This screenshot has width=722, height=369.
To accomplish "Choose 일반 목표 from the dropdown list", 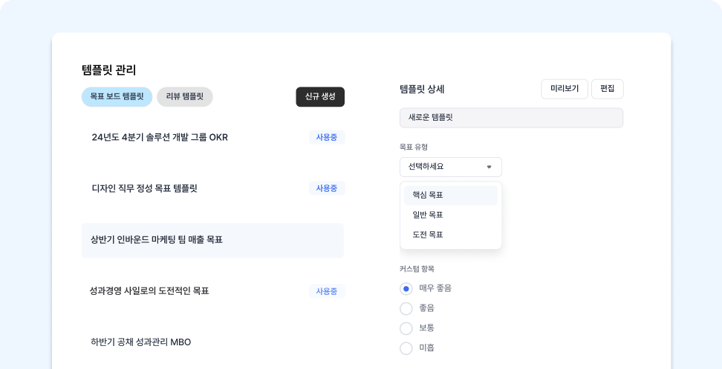I will pyautogui.click(x=451, y=215).
